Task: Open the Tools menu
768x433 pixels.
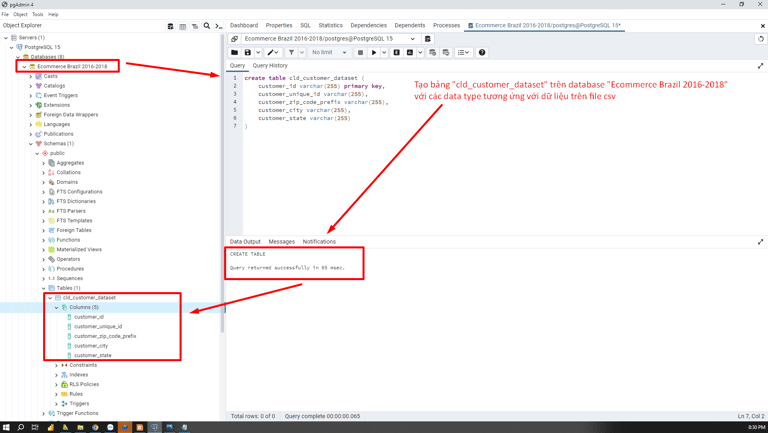Action: pyautogui.click(x=38, y=15)
